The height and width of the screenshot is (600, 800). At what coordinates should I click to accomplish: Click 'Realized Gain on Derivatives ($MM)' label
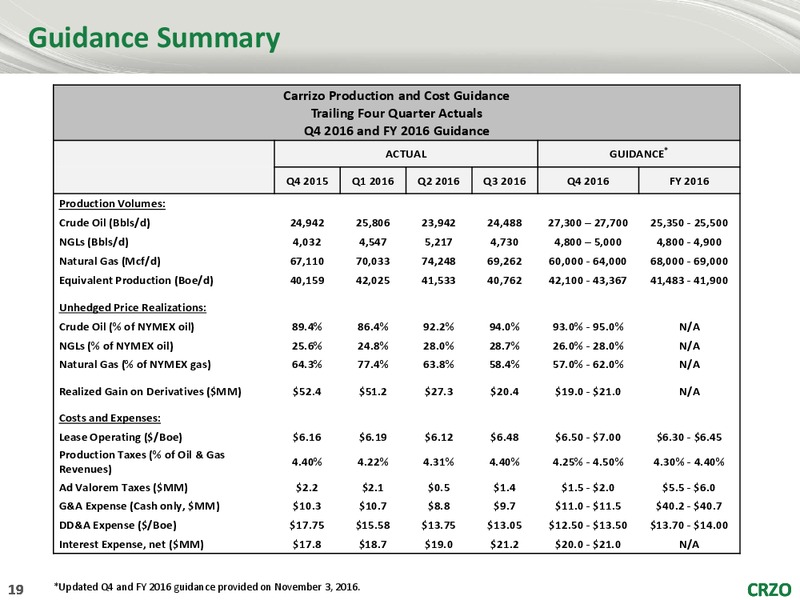coord(150,392)
